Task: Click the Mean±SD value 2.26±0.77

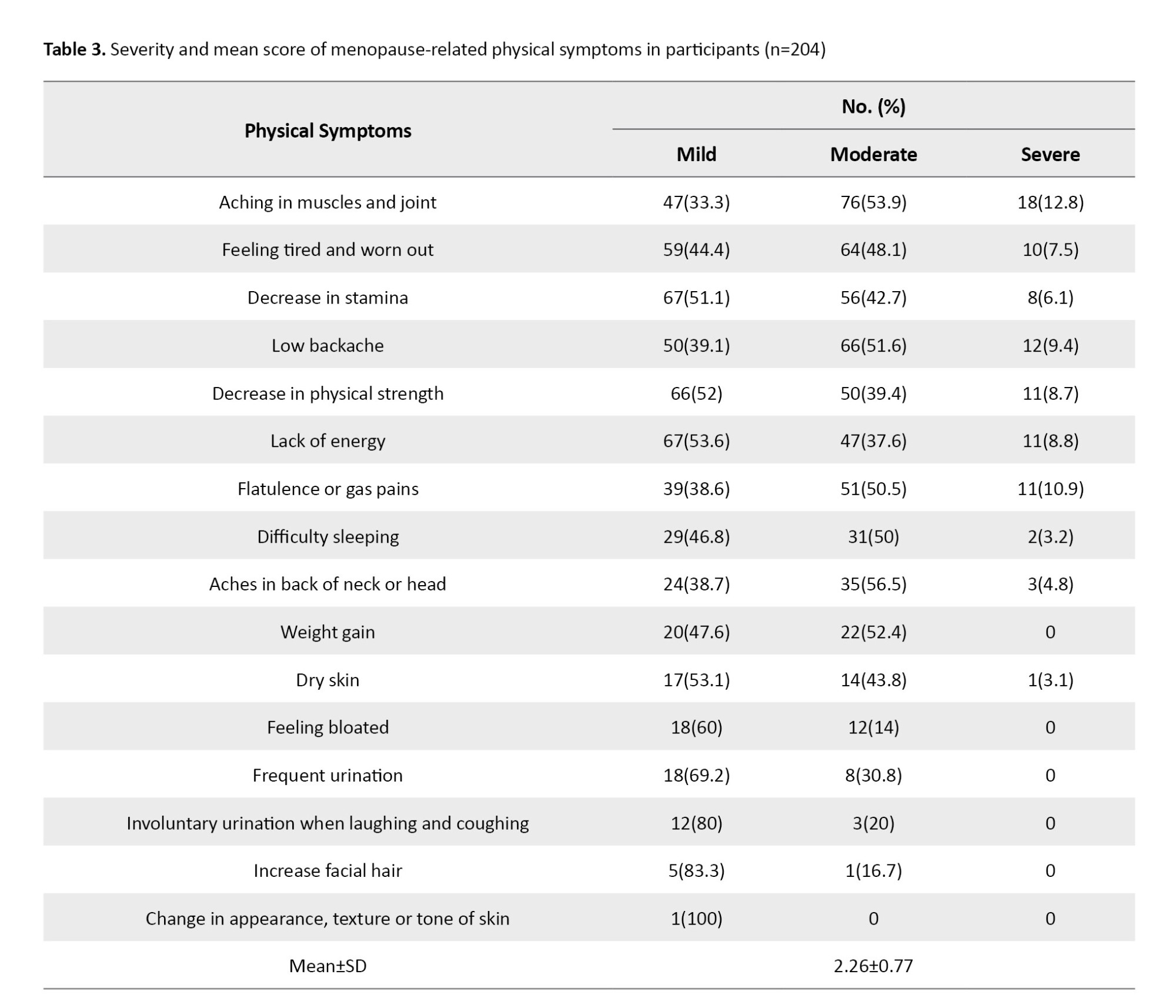Action: [873, 966]
